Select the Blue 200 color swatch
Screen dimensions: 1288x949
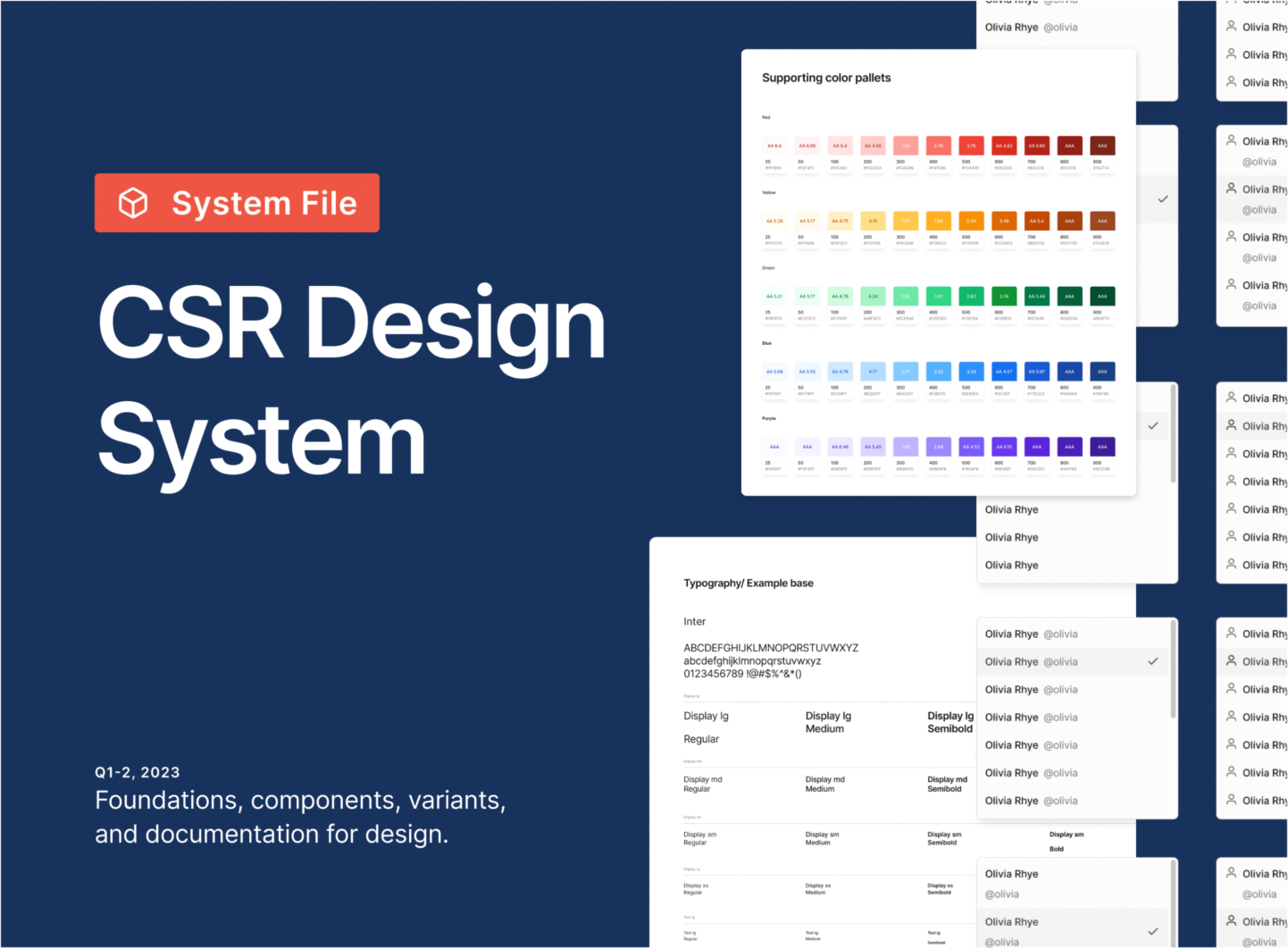click(873, 372)
